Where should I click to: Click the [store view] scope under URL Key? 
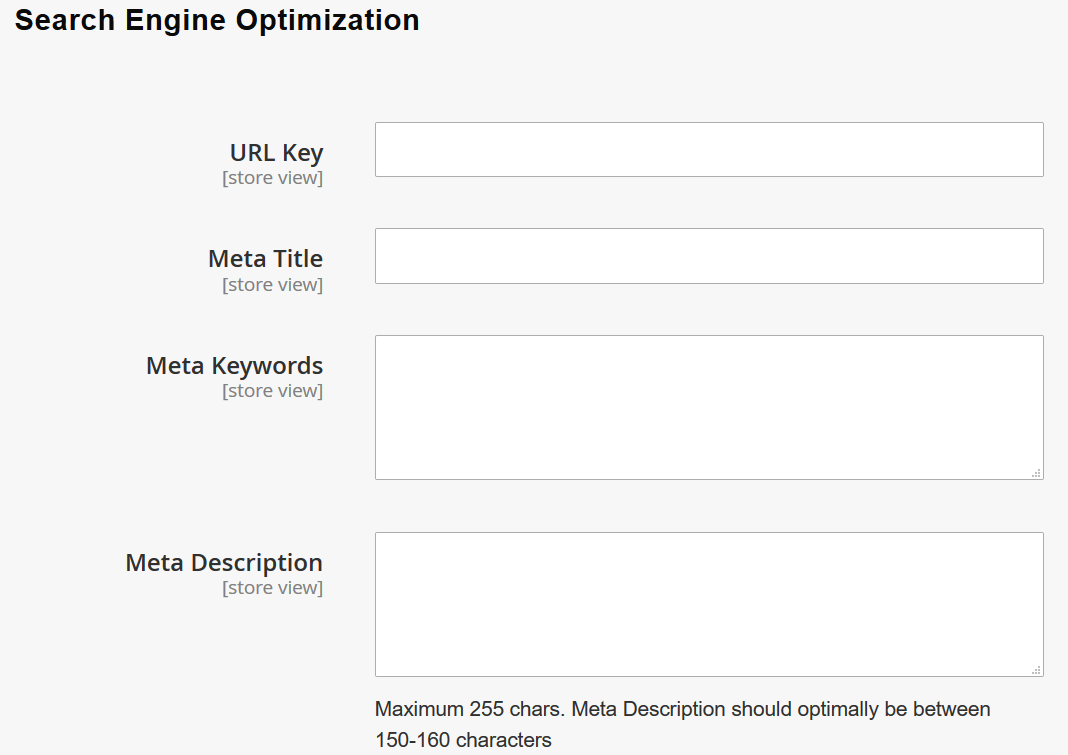pos(272,178)
